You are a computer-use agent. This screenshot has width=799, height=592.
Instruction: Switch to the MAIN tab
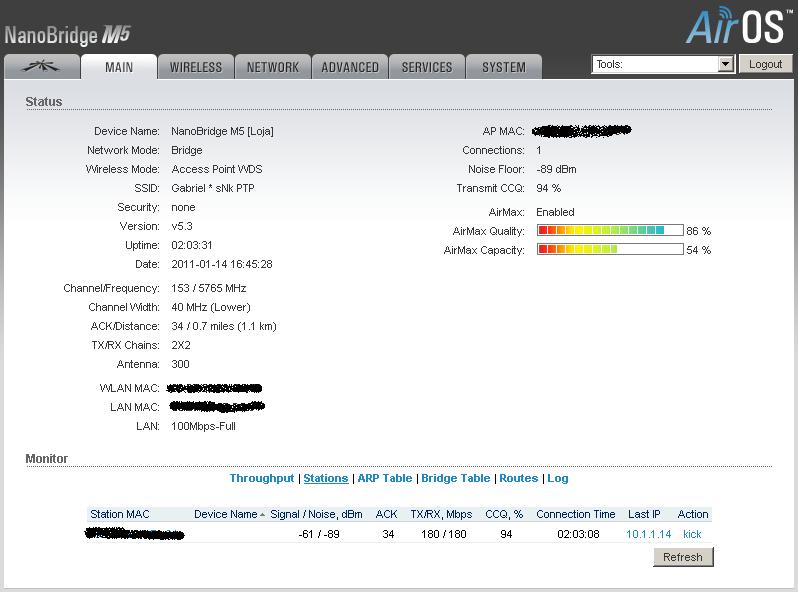click(119, 67)
